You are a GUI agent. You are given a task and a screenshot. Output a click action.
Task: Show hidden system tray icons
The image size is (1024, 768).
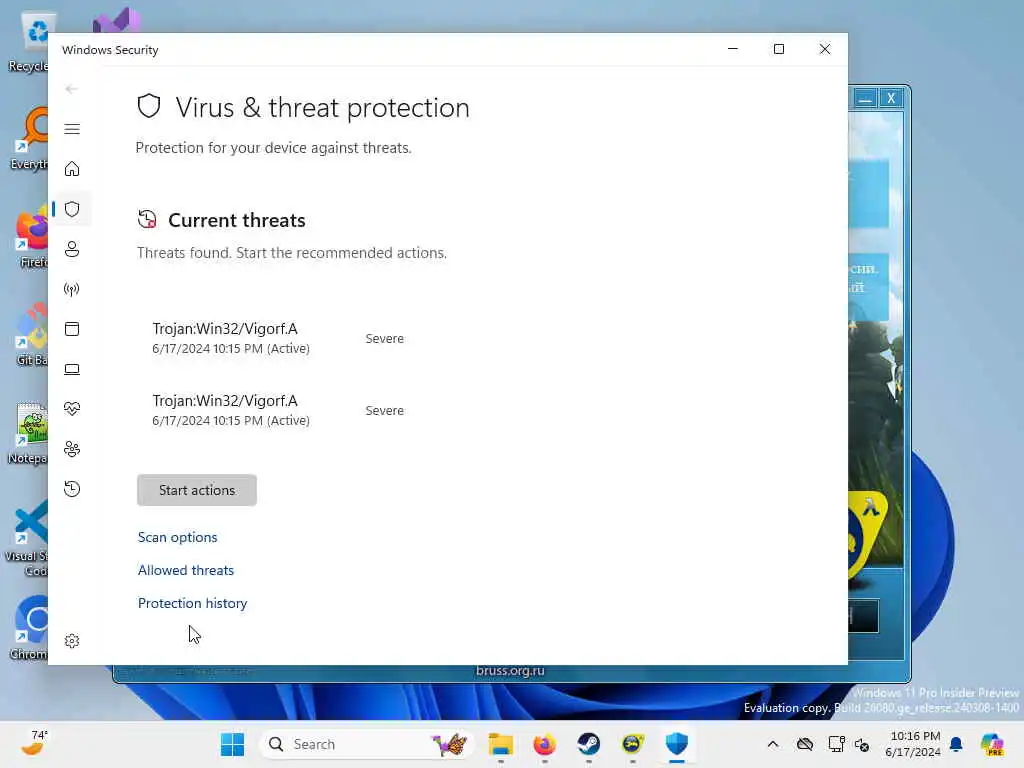[x=773, y=744]
